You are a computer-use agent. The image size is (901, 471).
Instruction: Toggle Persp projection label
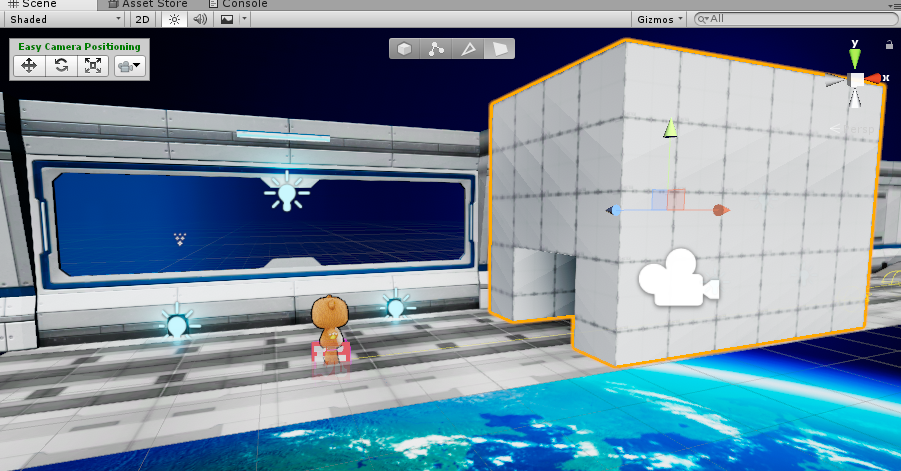click(853, 129)
